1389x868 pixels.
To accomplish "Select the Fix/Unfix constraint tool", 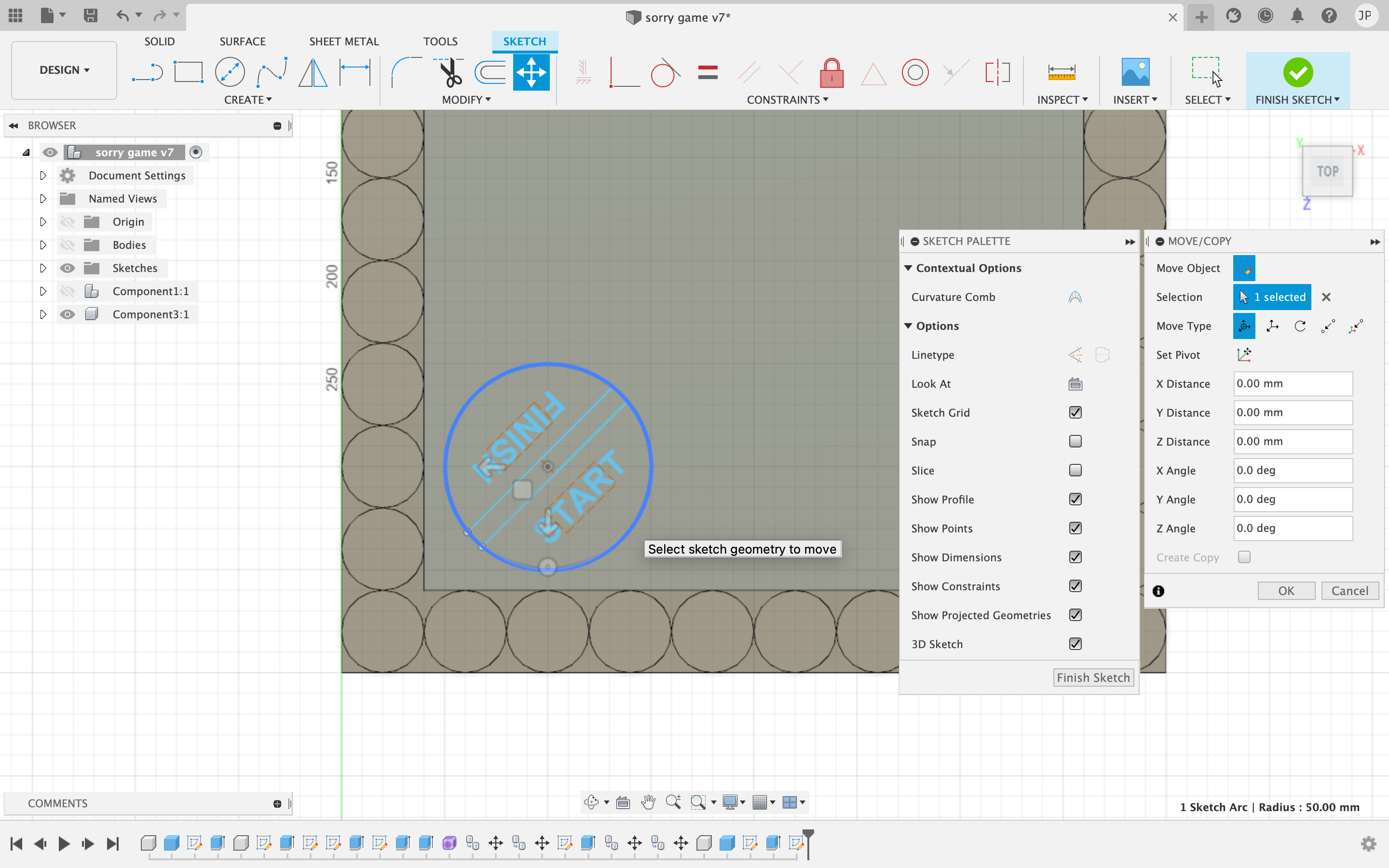I will point(832,71).
